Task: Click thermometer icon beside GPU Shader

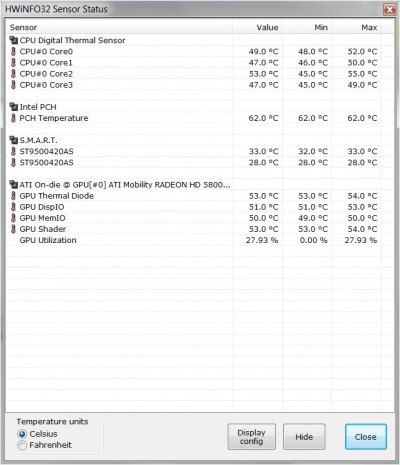Action: pos(13,229)
